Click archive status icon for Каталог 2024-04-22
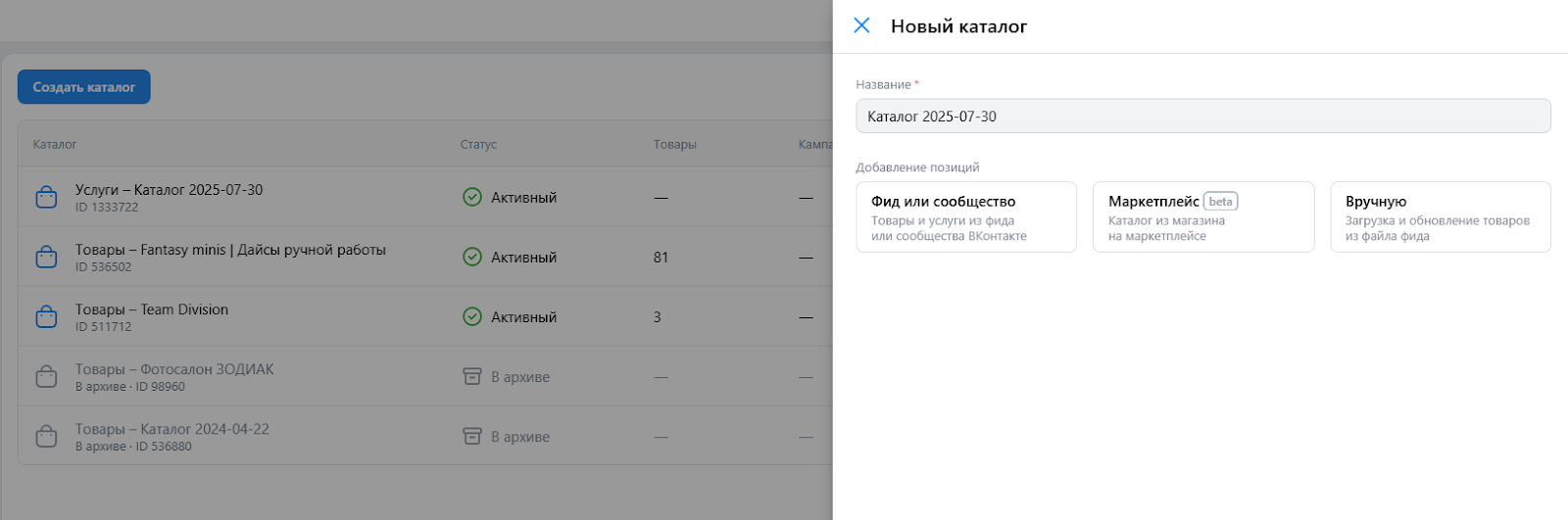1568x520 pixels. click(x=472, y=436)
